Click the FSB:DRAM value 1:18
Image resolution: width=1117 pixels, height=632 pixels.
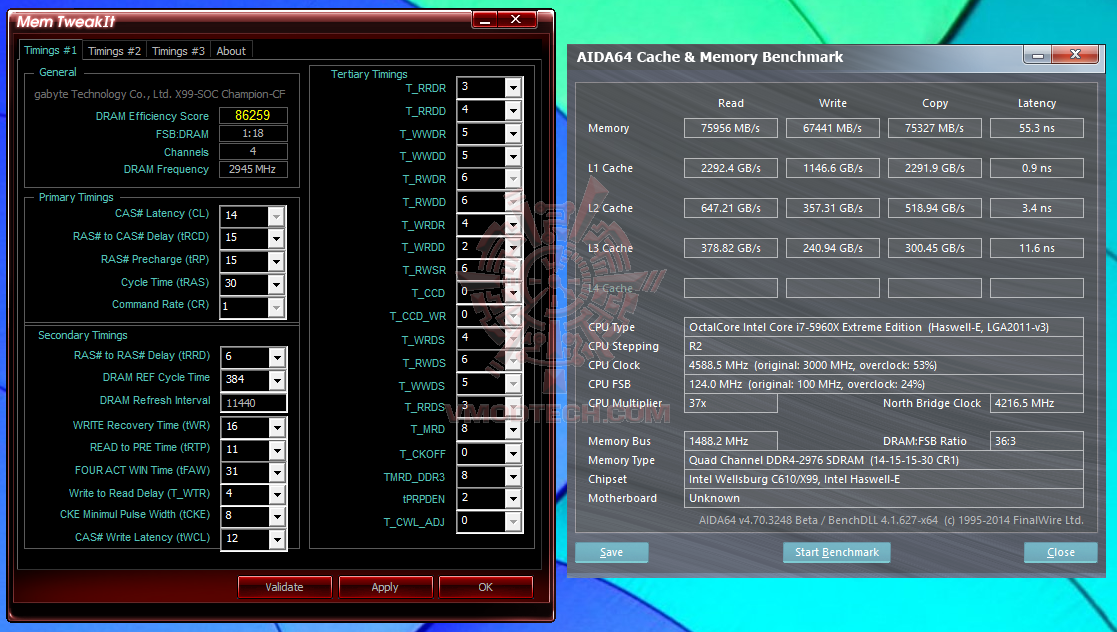point(253,133)
